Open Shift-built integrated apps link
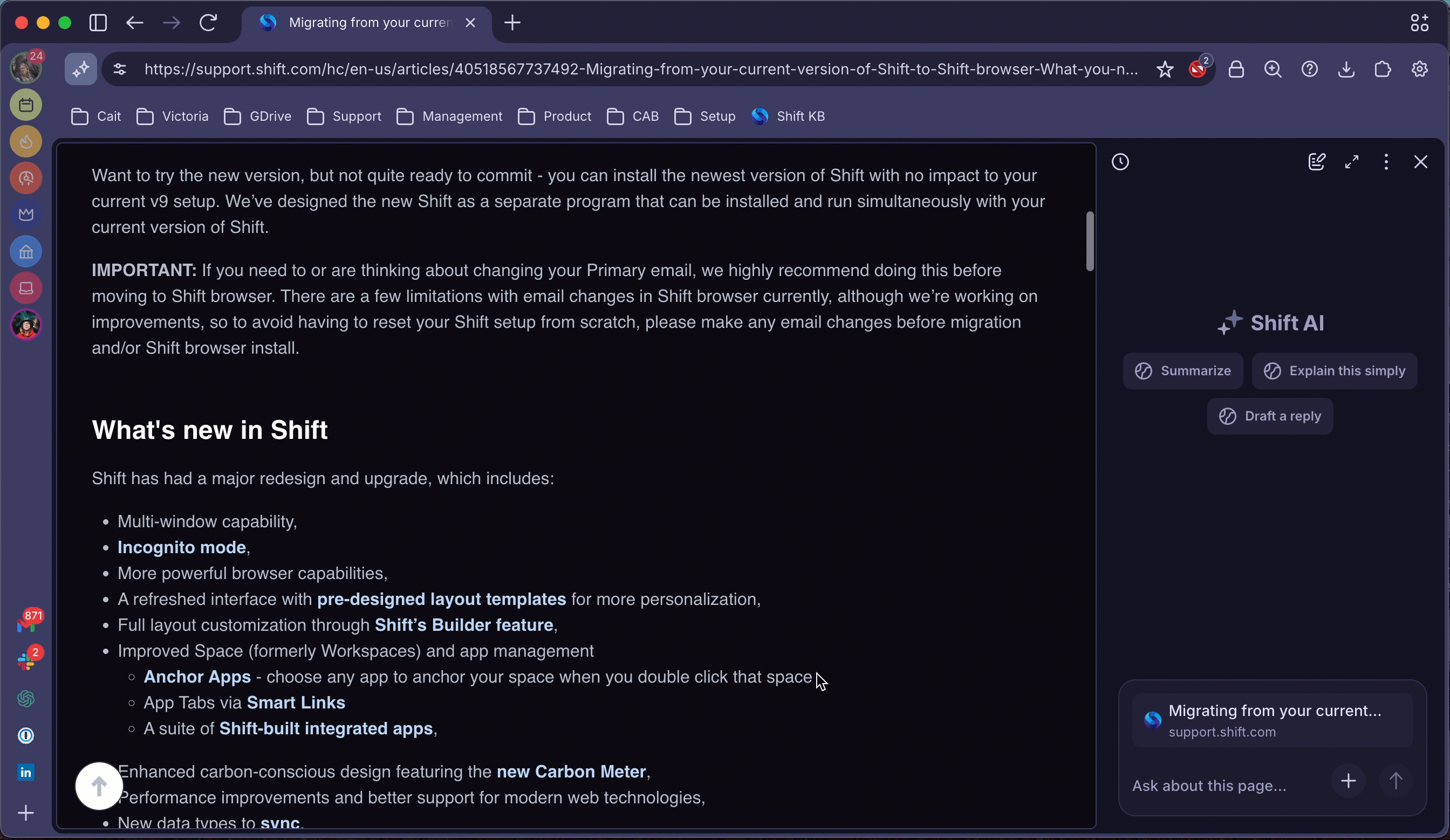This screenshot has width=1450, height=840. (326, 728)
